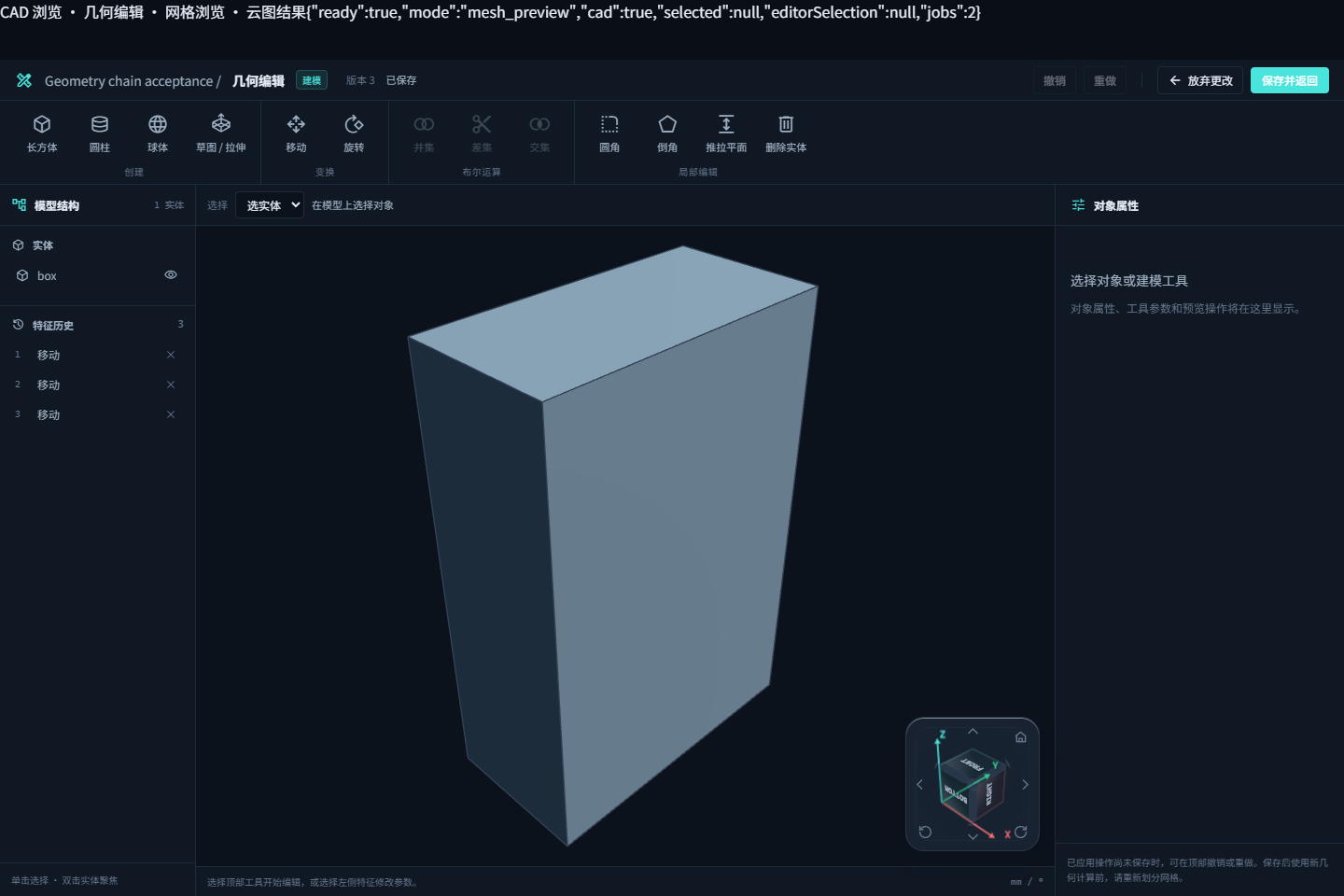Open the 云图结果 tab
The height and width of the screenshot is (896, 1344).
tap(276, 12)
